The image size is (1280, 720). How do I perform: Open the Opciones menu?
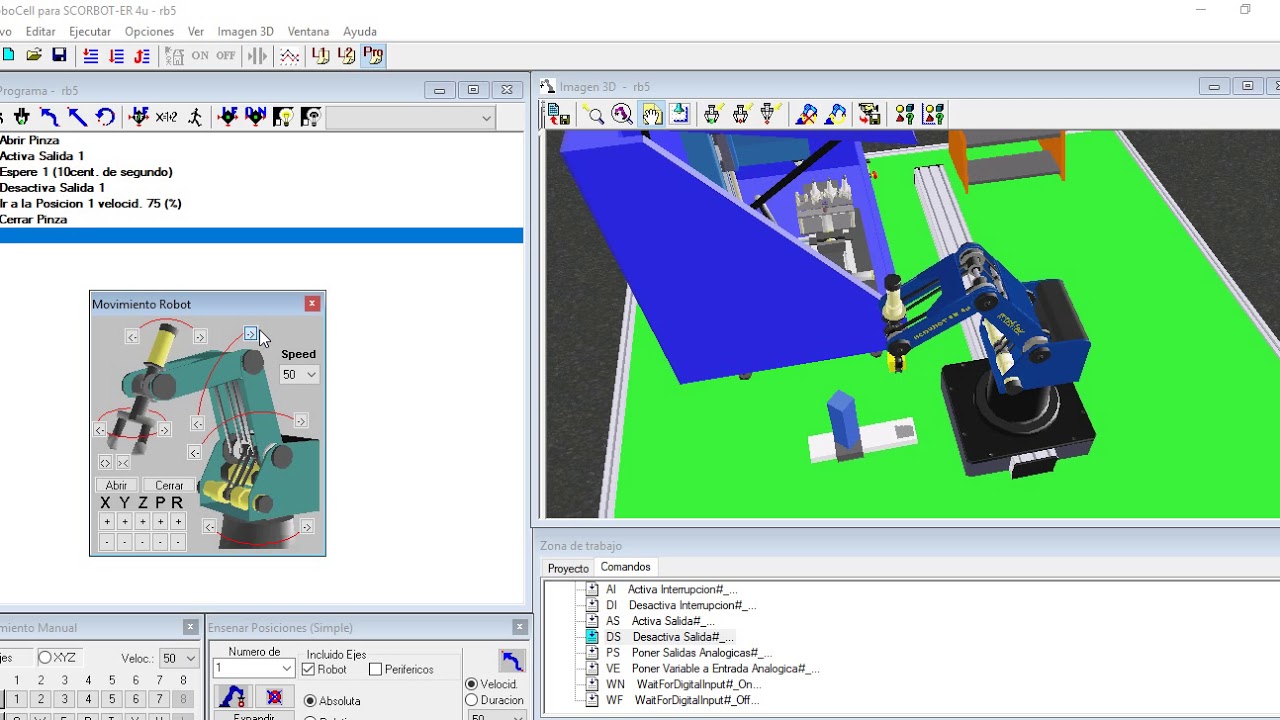pyautogui.click(x=149, y=32)
